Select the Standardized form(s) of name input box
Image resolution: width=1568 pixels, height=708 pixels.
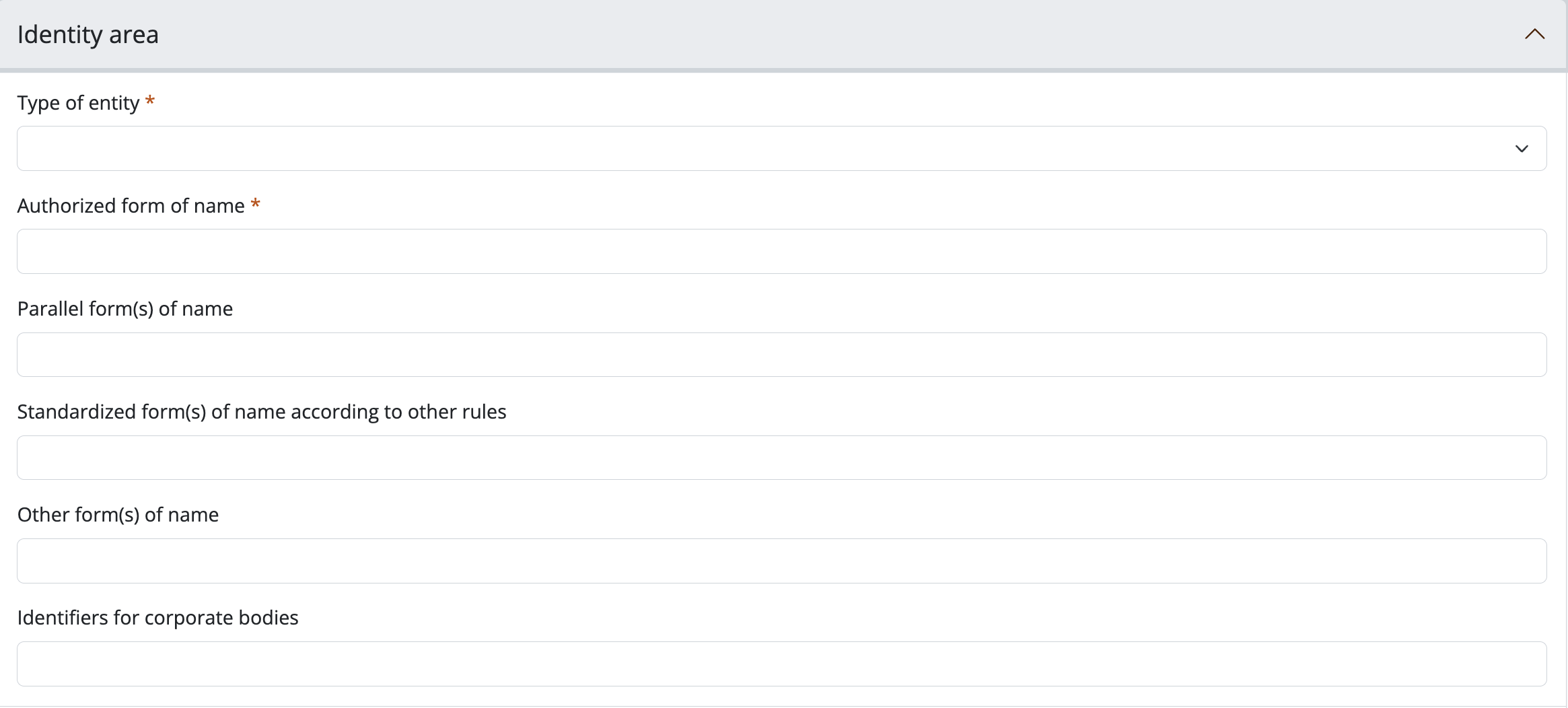pos(781,458)
